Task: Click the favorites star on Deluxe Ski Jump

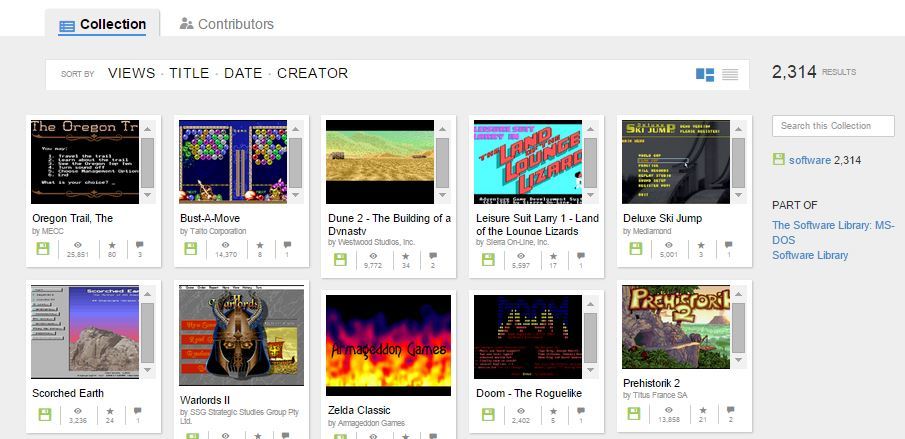Action: [701, 245]
